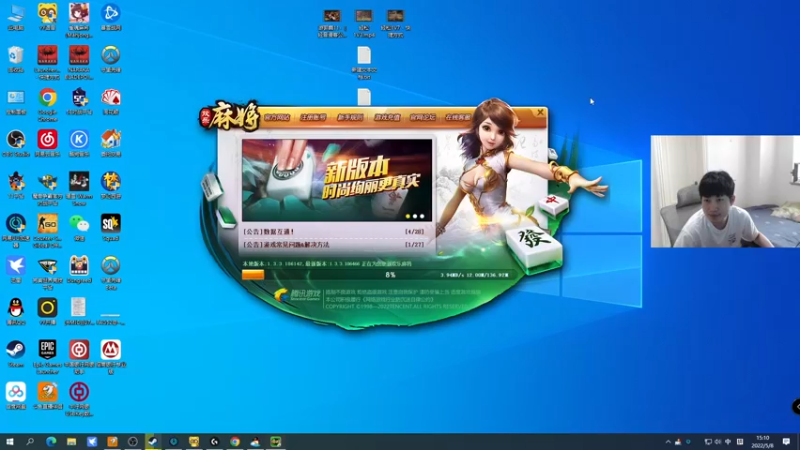Open the Overwatch desktop shortcut in second row

point(111,56)
